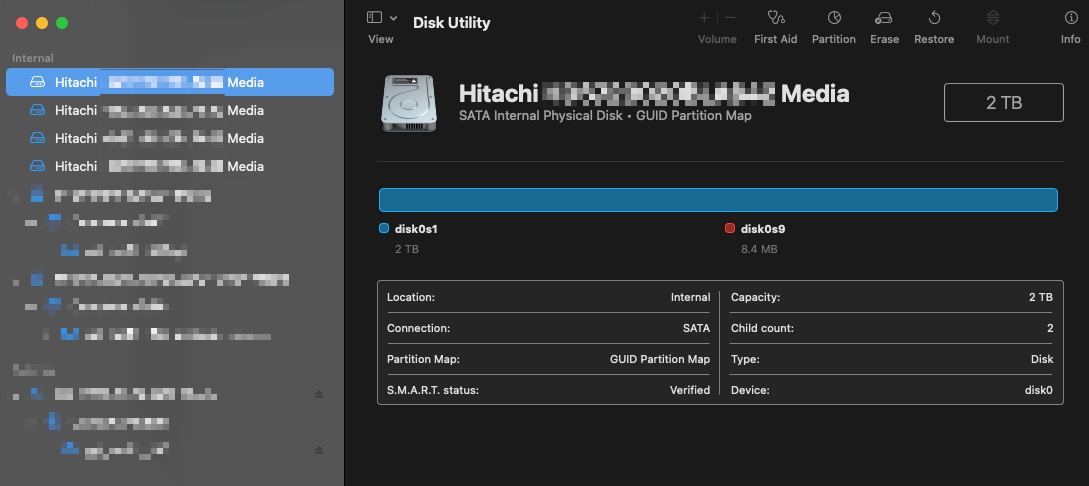Select the highlighted Hitachi Media sidebar row

tap(170, 82)
